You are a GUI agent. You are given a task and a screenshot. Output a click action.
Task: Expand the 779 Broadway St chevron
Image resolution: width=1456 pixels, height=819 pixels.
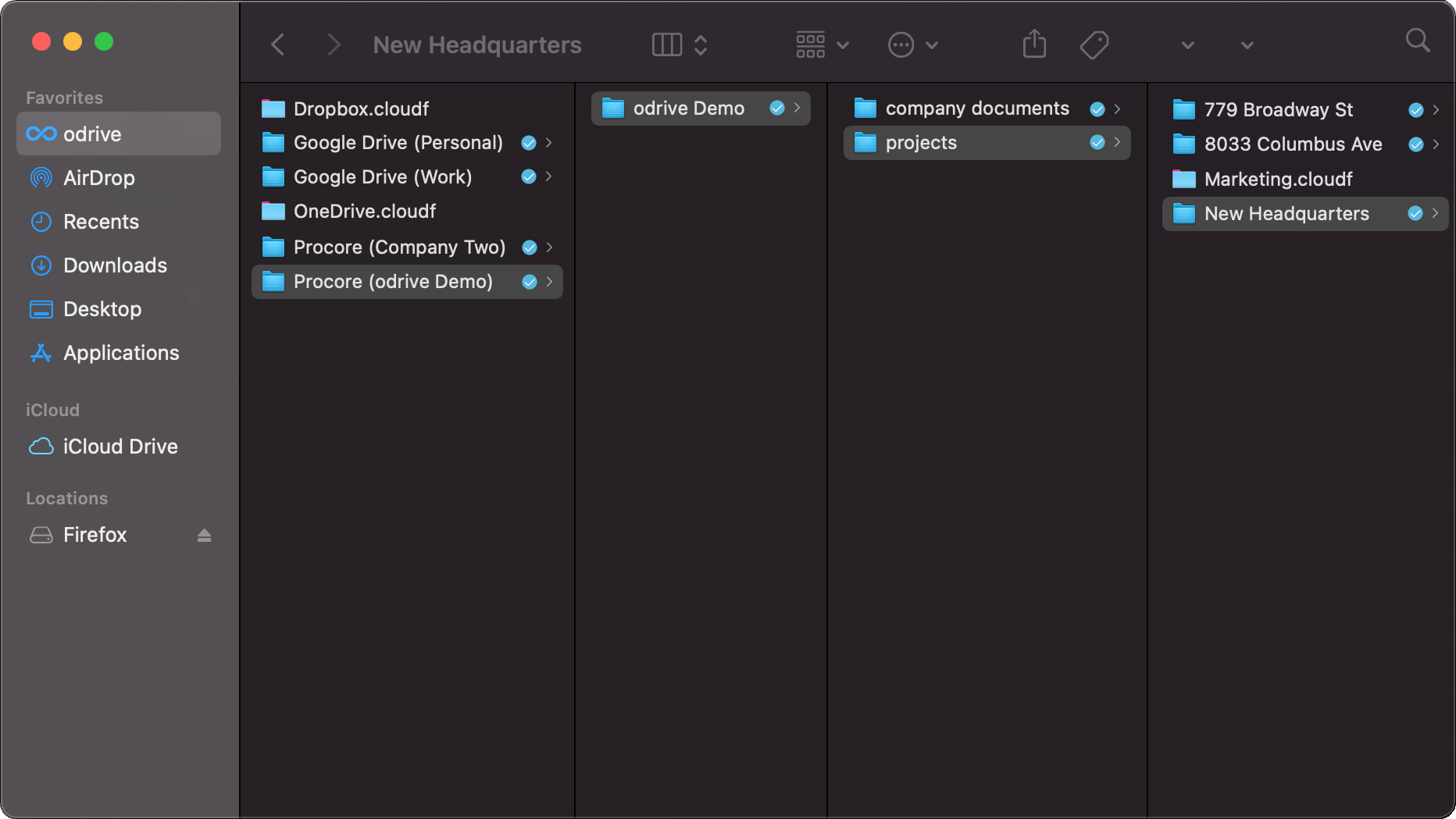click(1436, 110)
